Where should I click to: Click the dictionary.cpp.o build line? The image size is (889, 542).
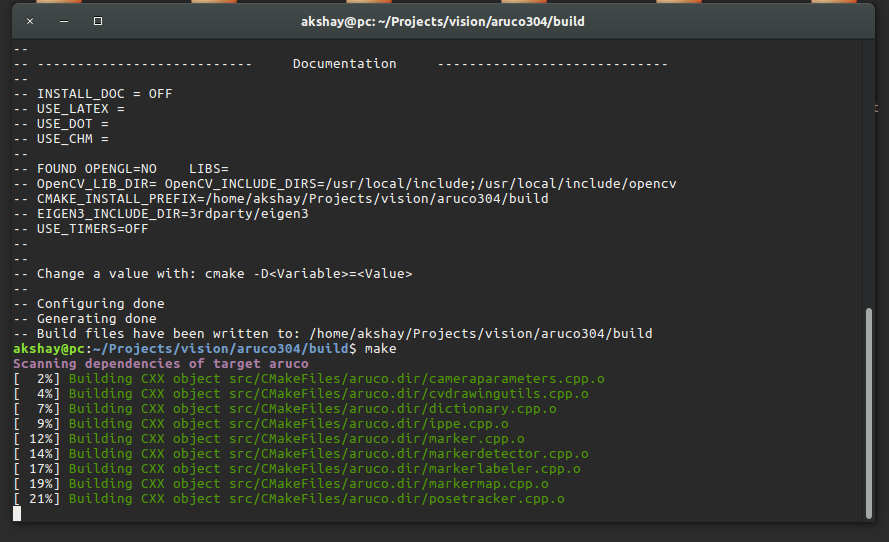tap(285, 409)
